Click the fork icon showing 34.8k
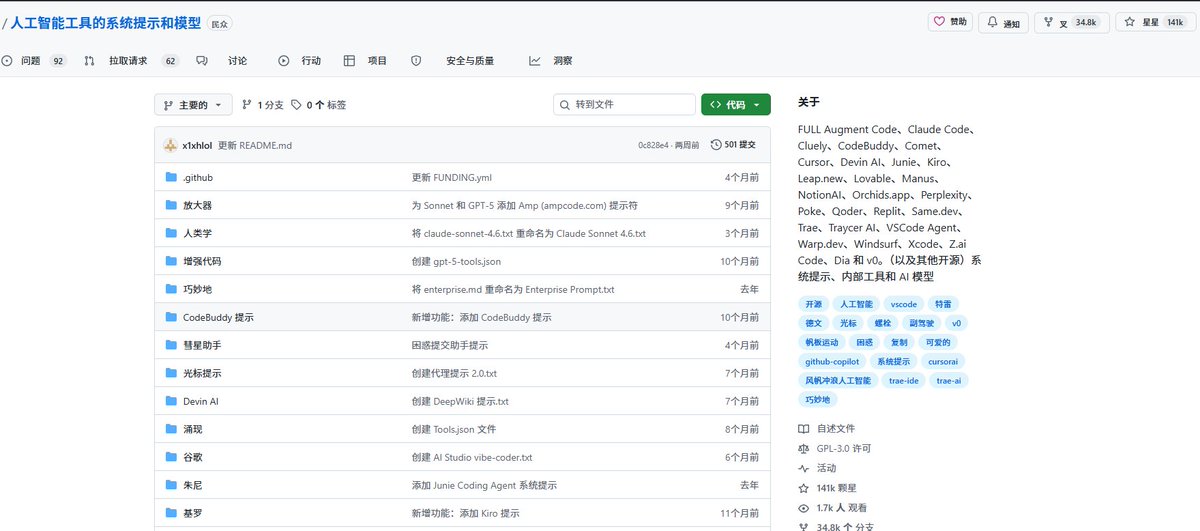Viewport: 1200px width, 531px height. coord(1048,22)
